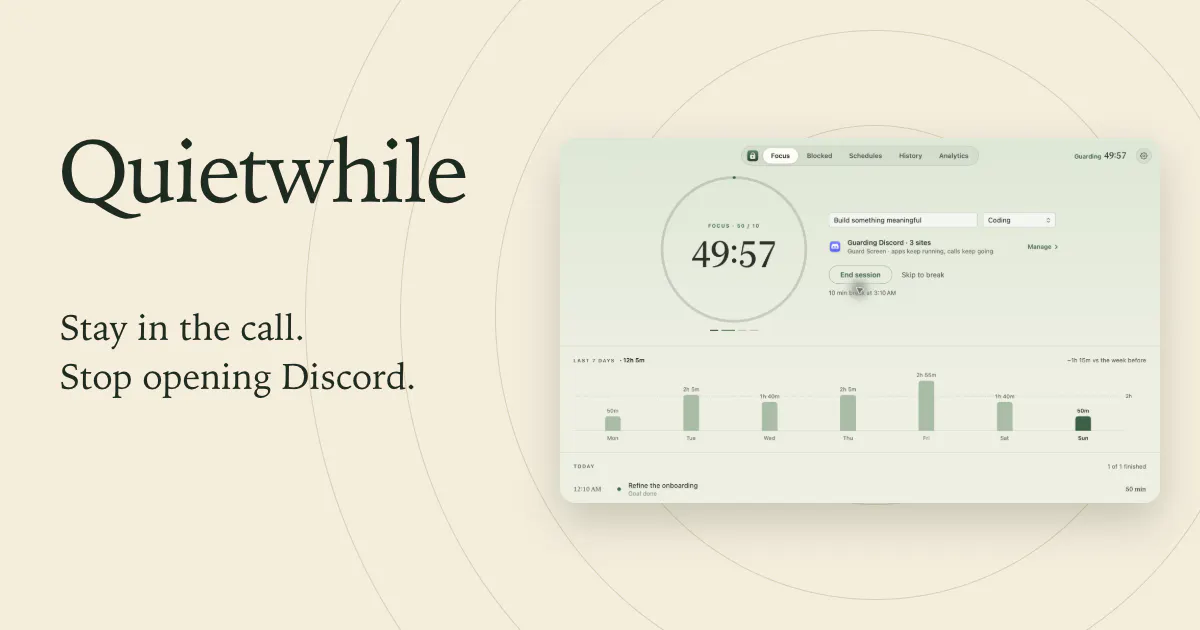Click the Guarding 49:57 status text

(1100, 156)
